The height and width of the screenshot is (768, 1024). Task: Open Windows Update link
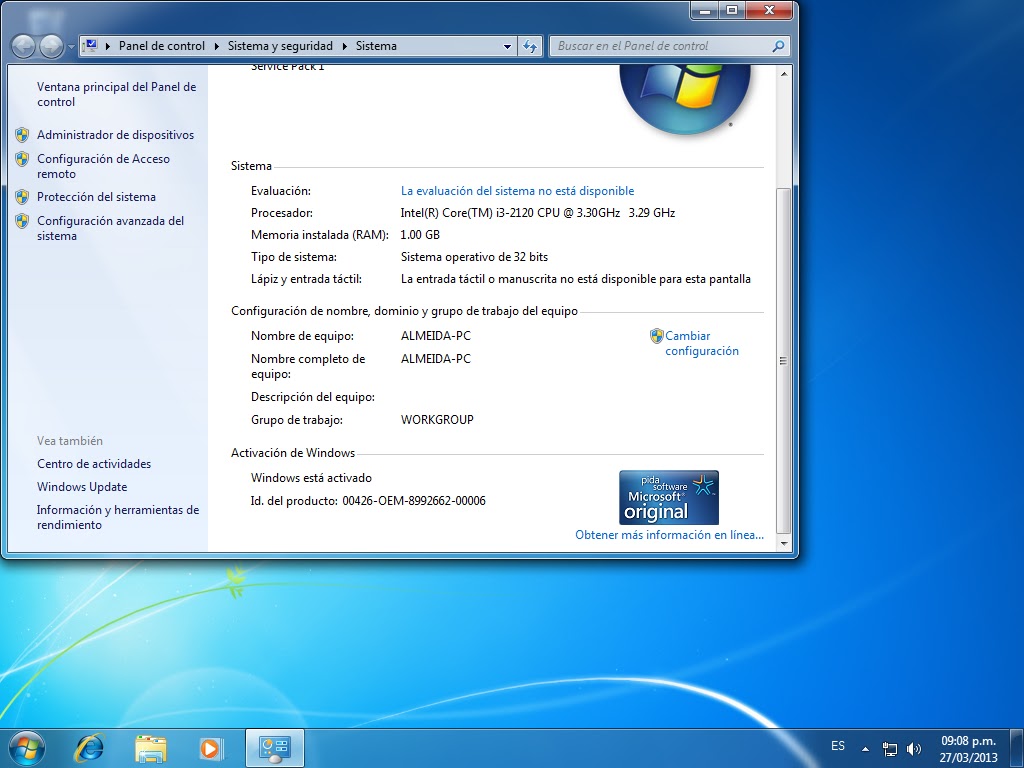point(82,487)
